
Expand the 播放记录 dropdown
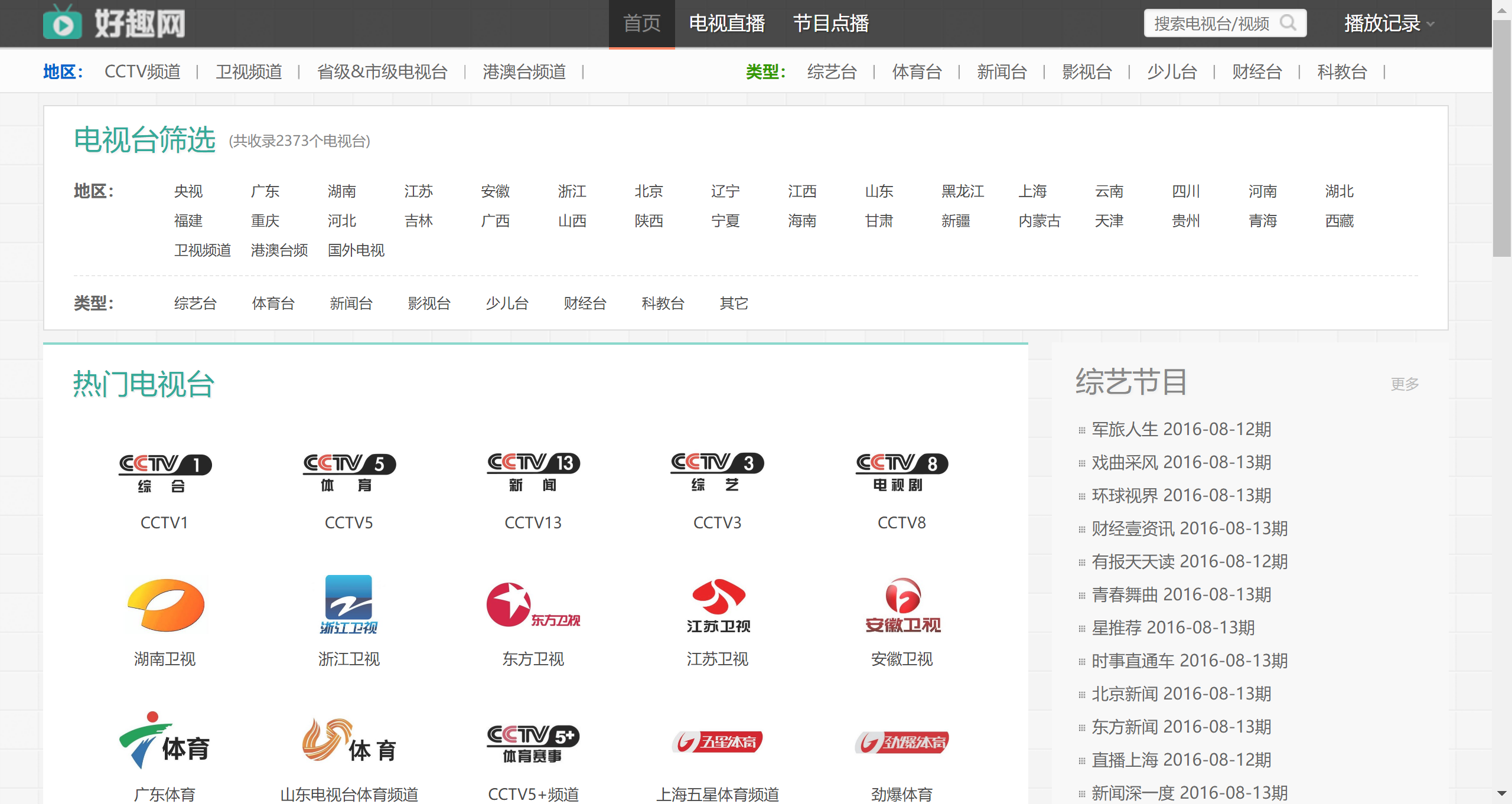(1388, 24)
